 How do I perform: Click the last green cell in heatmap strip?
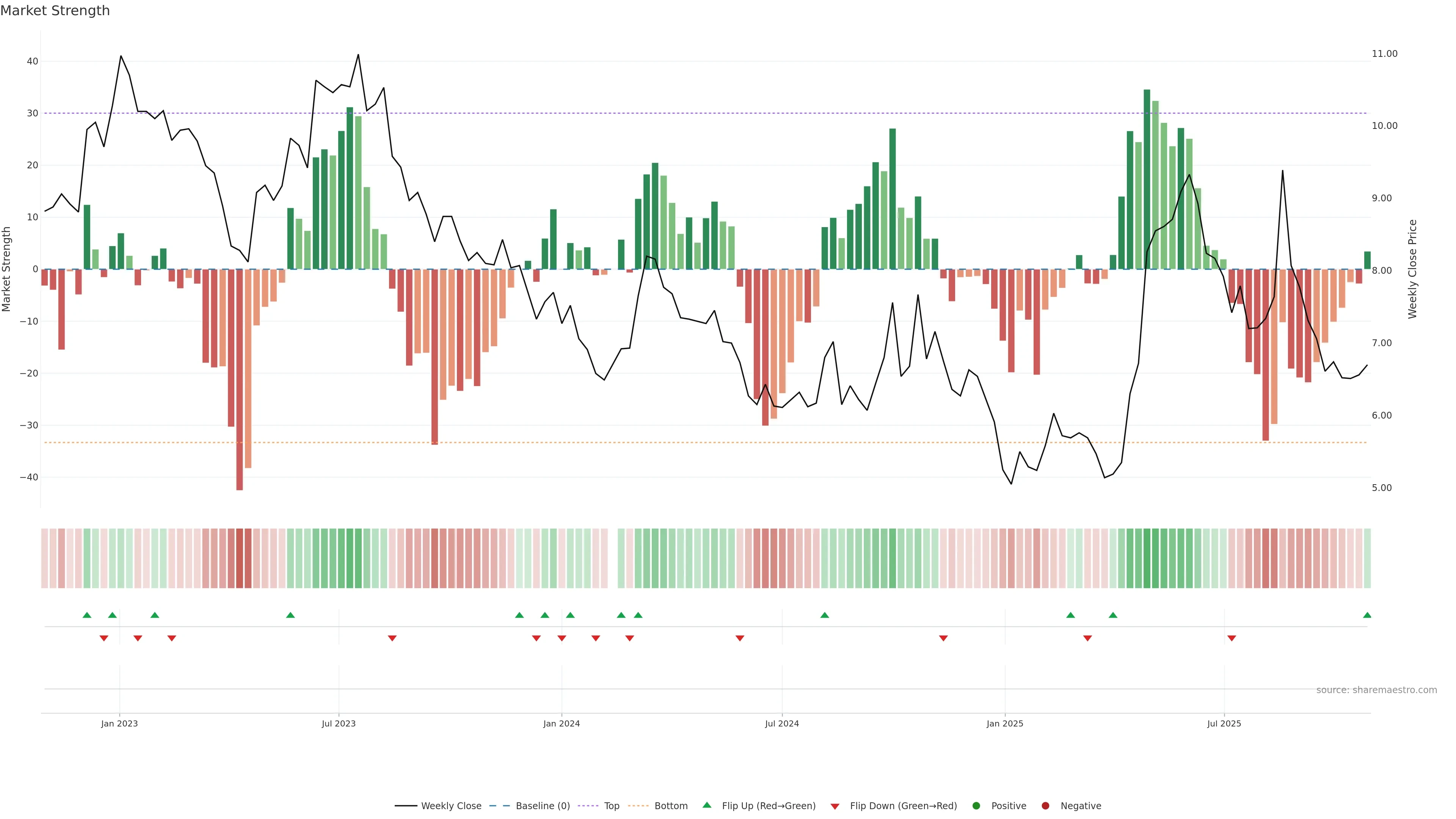coord(1367,558)
